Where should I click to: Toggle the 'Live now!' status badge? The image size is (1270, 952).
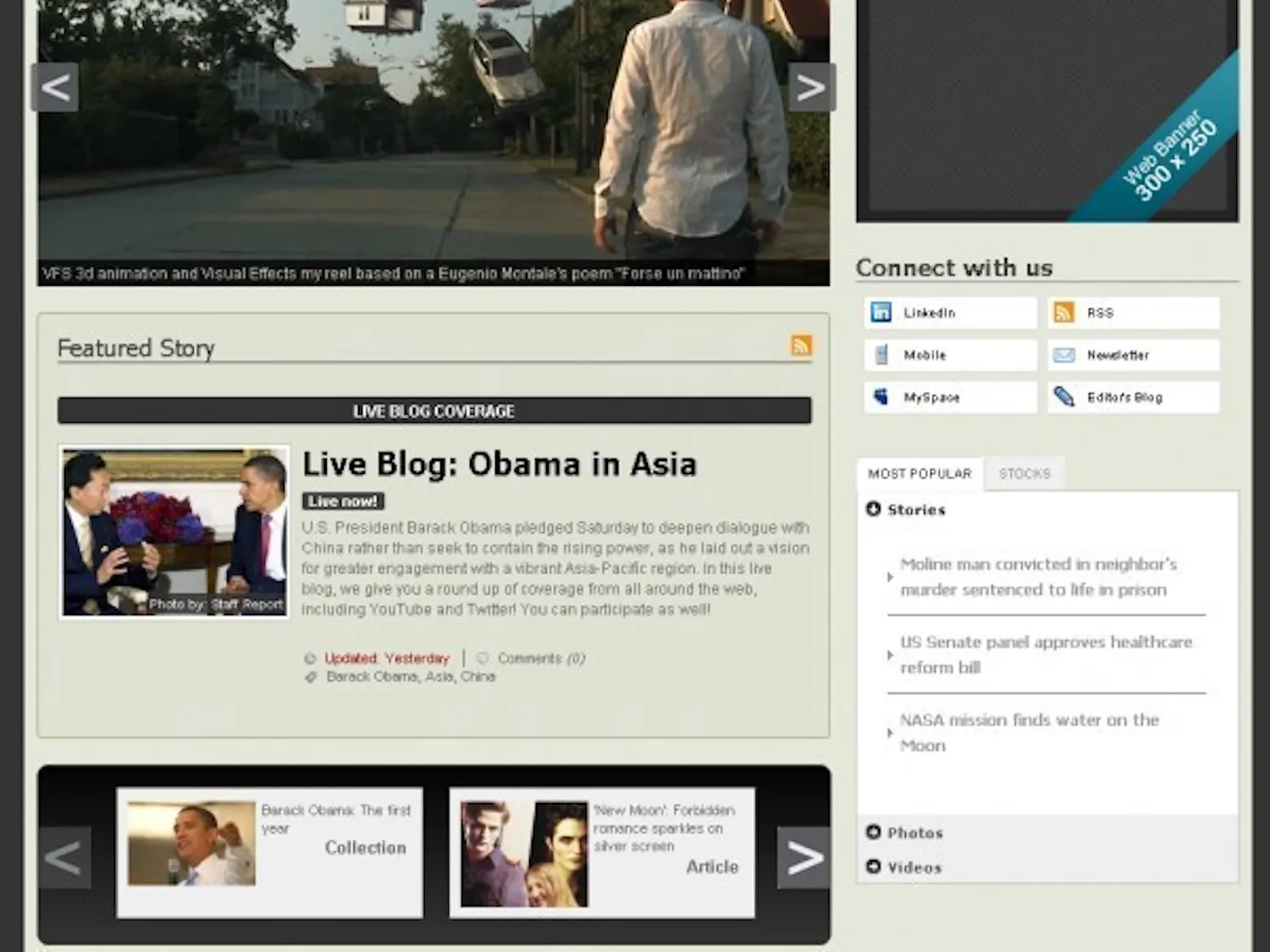pyautogui.click(x=342, y=501)
